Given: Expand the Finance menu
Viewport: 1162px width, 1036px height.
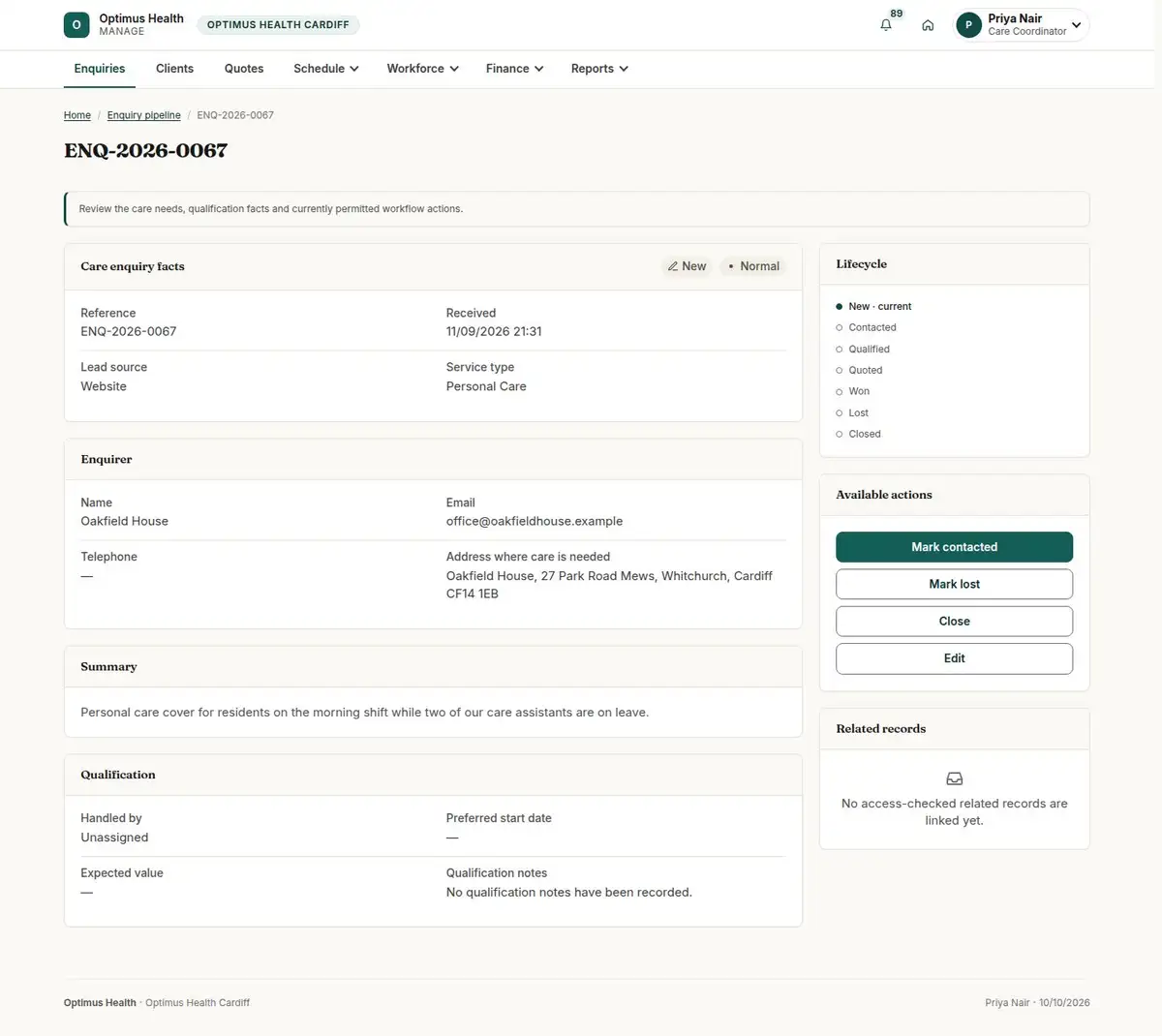Looking at the screenshot, I should coord(515,69).
